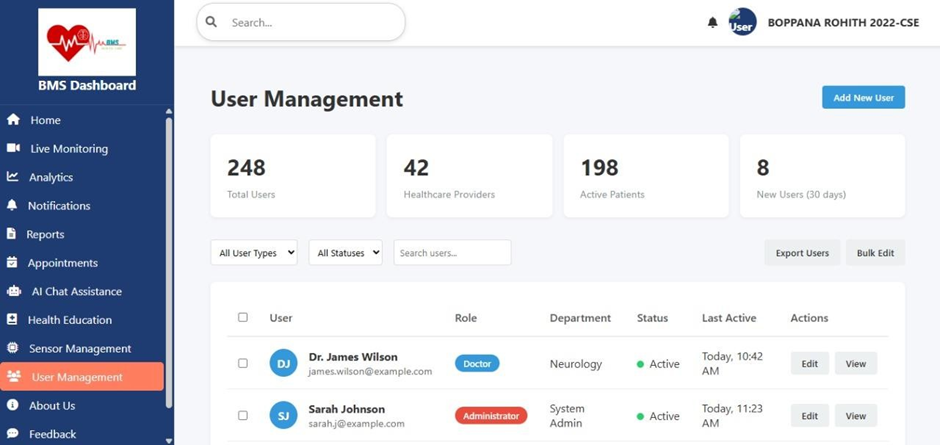Viewport: 940px width, 445px height.
Task: Click Export Users button
Action: click(x=802, y=252)
